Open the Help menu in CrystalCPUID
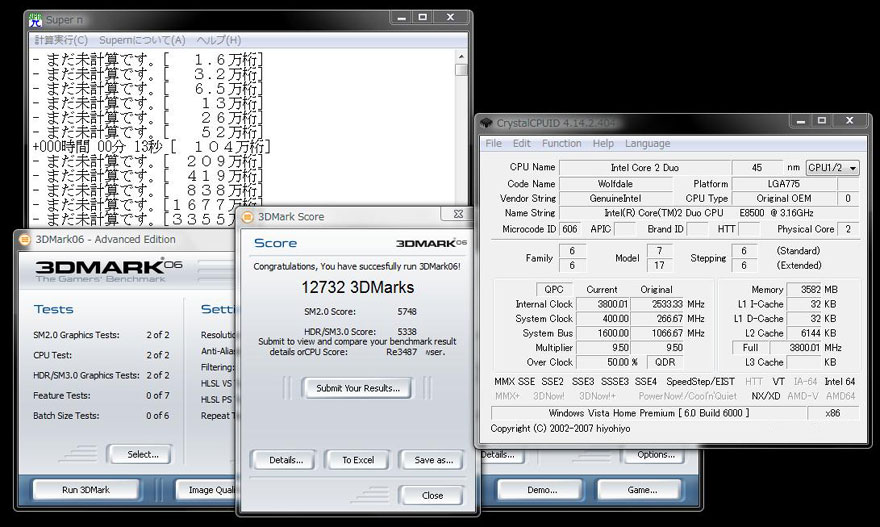Viewport: 880px width, 527px height. point(603,144)
